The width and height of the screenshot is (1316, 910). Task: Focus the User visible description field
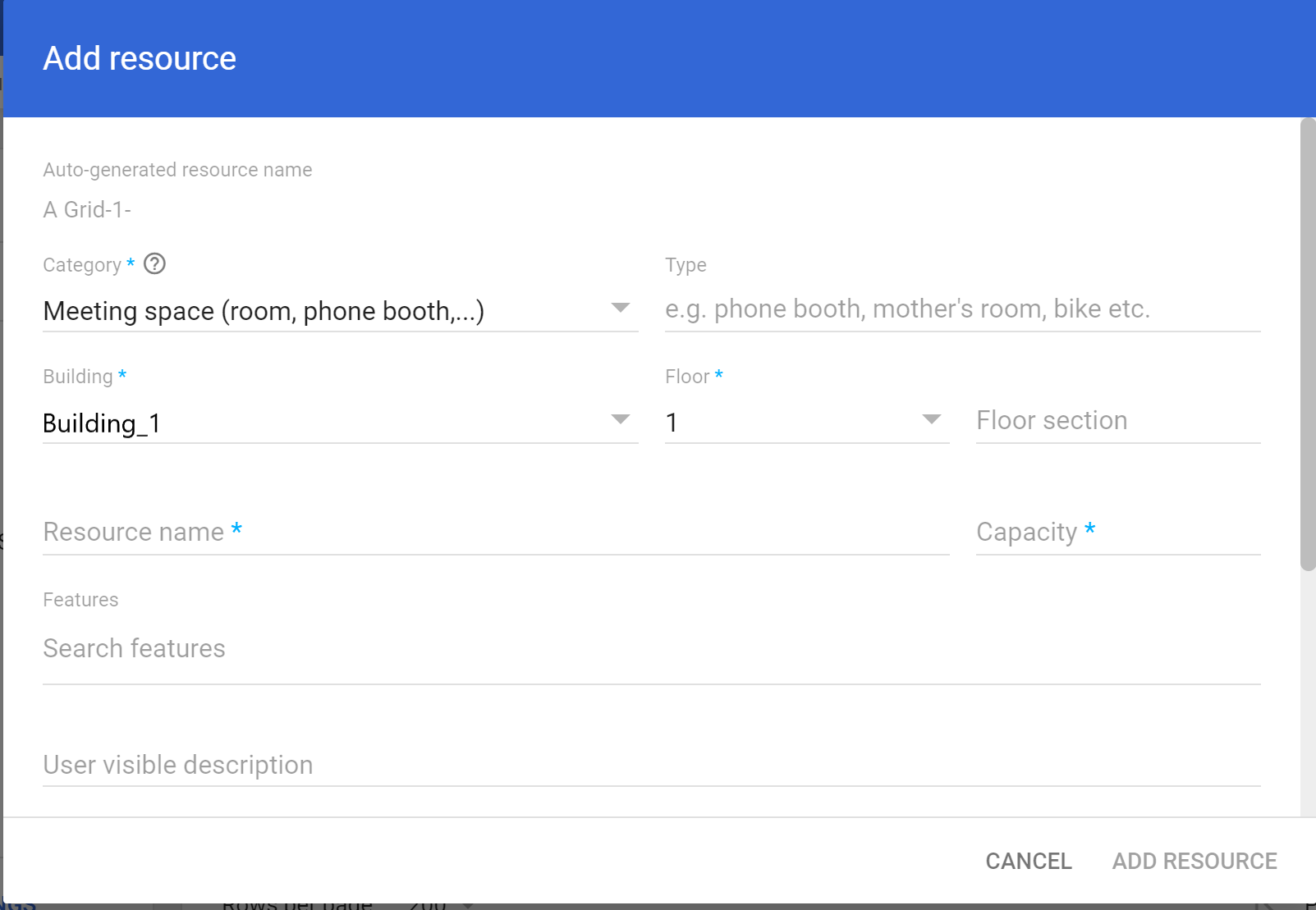click(x=650, y=765)
